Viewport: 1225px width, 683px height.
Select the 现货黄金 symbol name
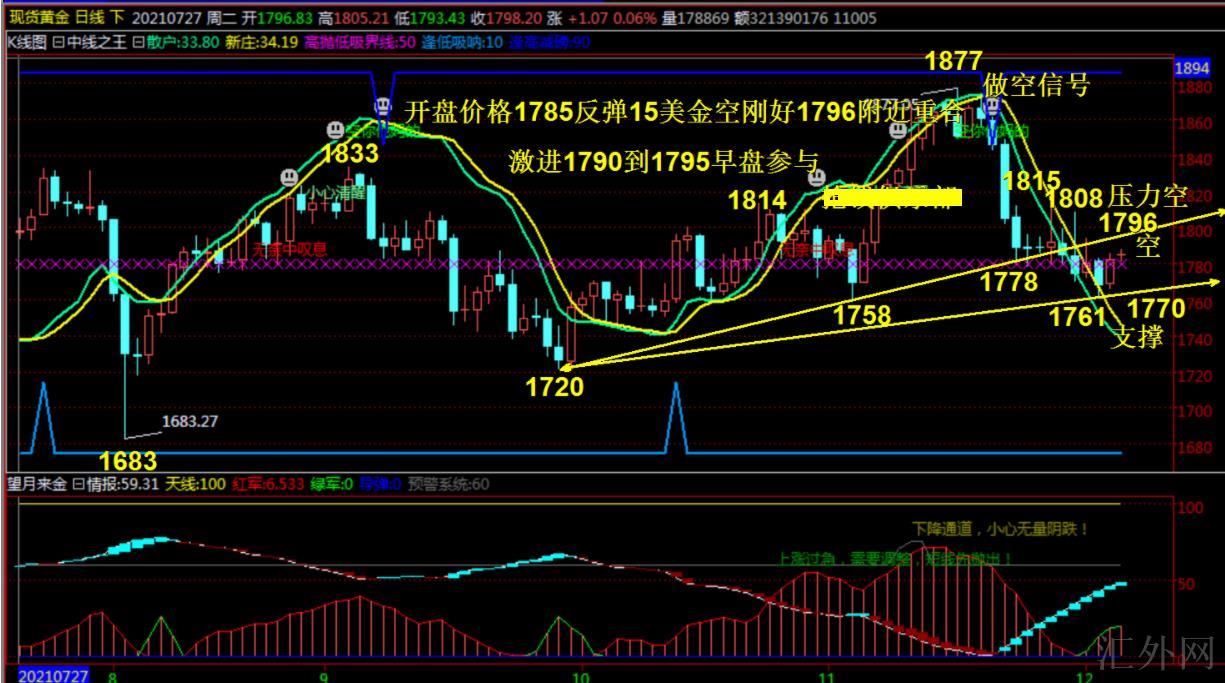37,18
